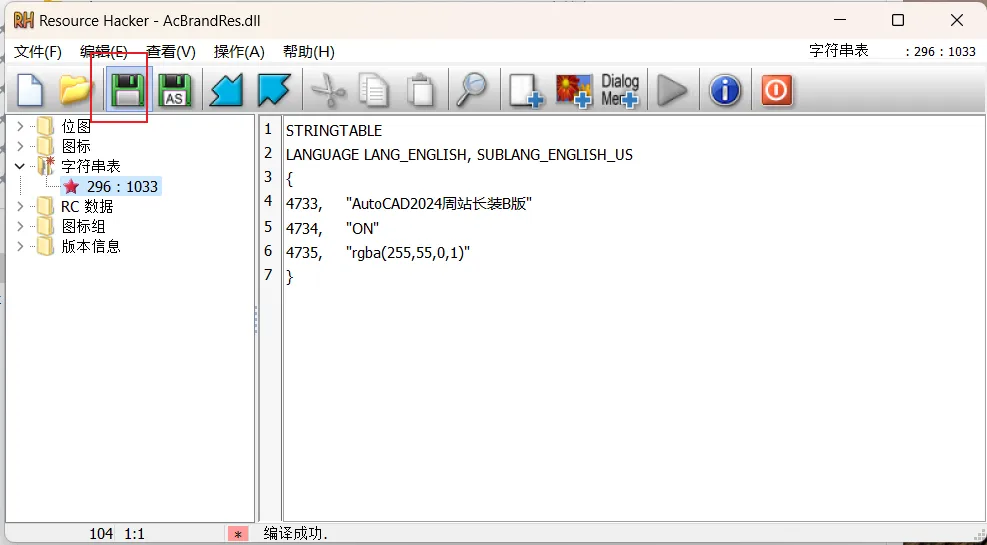Add an image resource via flower icon

(x=573, y=91)
